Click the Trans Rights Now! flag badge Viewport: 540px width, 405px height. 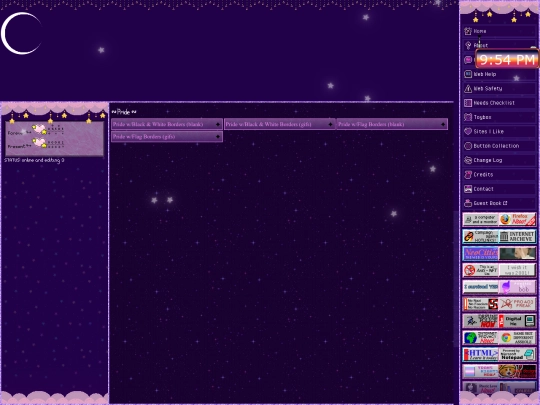point(480,372)
